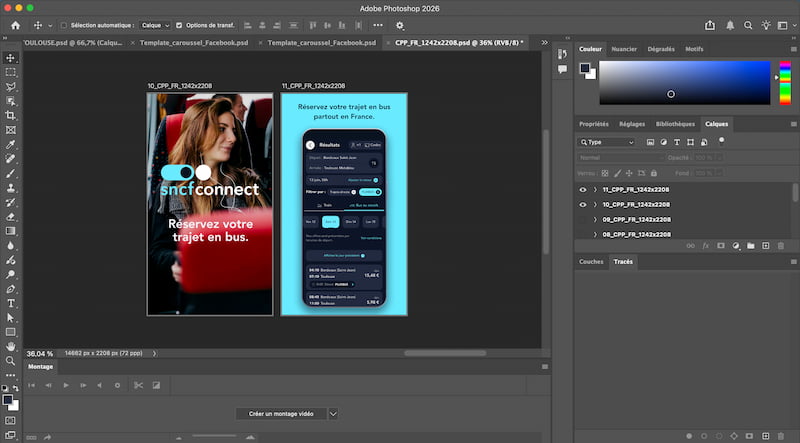Select the Rectangular Marquee tool

pyautogui.click(x=10, y=72)
